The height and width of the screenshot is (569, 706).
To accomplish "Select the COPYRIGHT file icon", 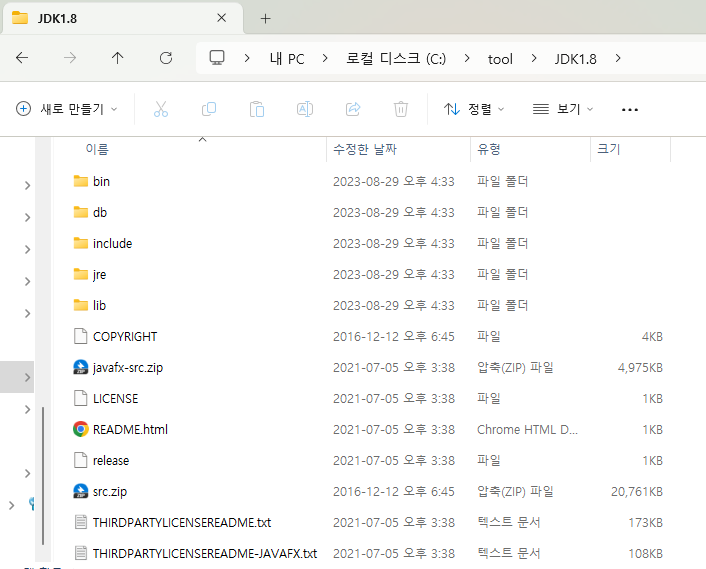I will (x=81, y=336).
